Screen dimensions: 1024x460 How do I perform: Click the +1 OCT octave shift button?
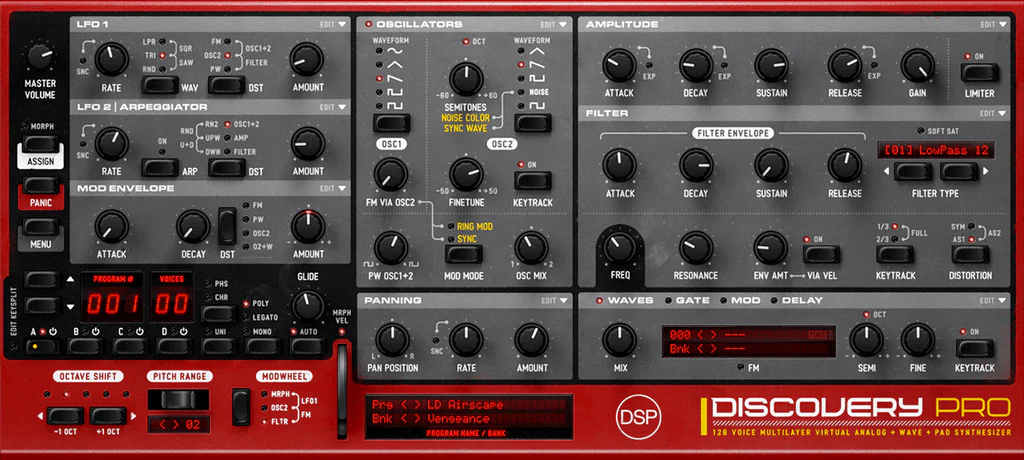[x=108, y=416]
